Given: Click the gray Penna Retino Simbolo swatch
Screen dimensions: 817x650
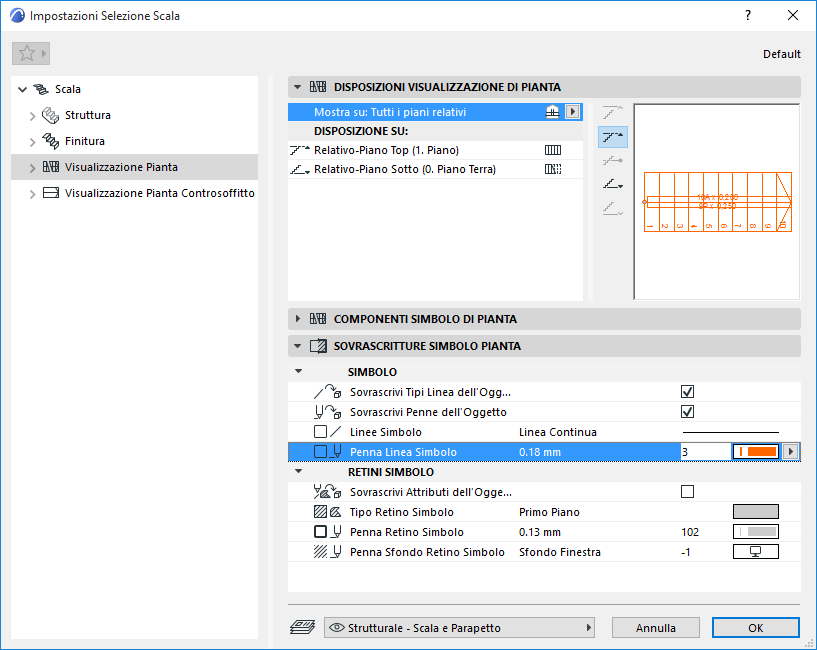Looking at the screenshot, I should [756, 532].
